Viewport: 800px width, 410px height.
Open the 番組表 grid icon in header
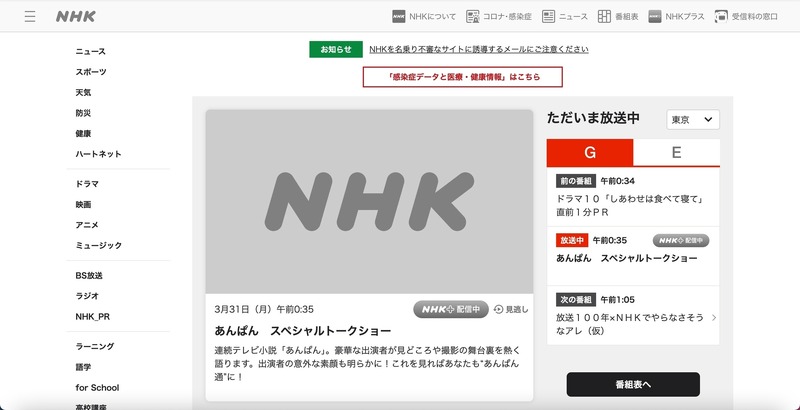(x=605, y=17)
